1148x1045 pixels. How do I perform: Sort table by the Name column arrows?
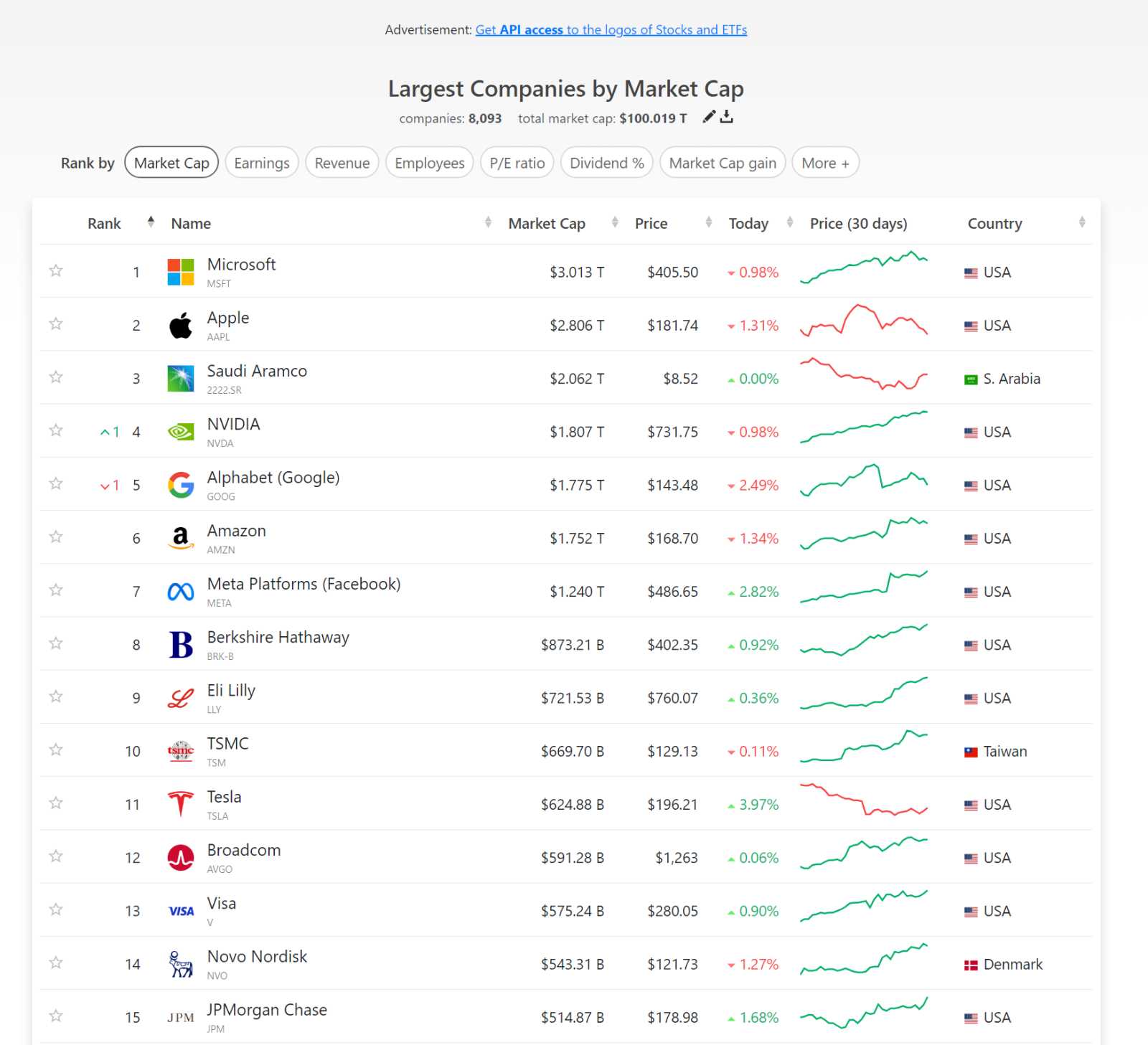(488, 222)
